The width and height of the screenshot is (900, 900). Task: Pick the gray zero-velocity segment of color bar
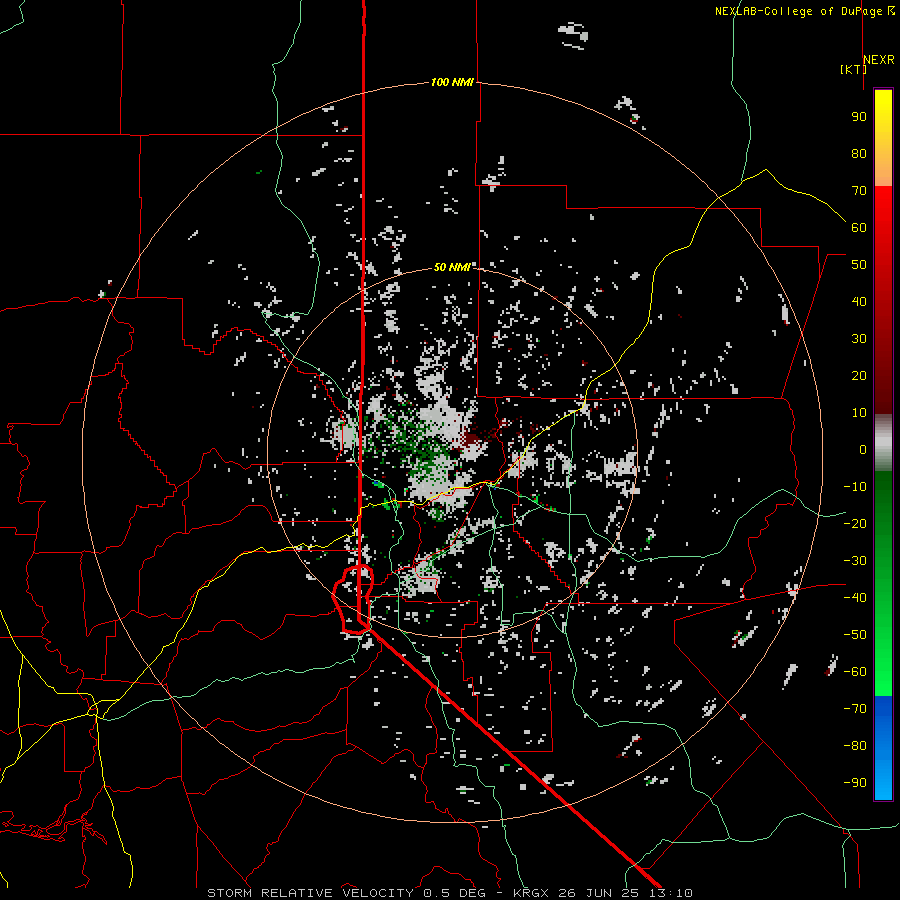[x=883, y=443]
